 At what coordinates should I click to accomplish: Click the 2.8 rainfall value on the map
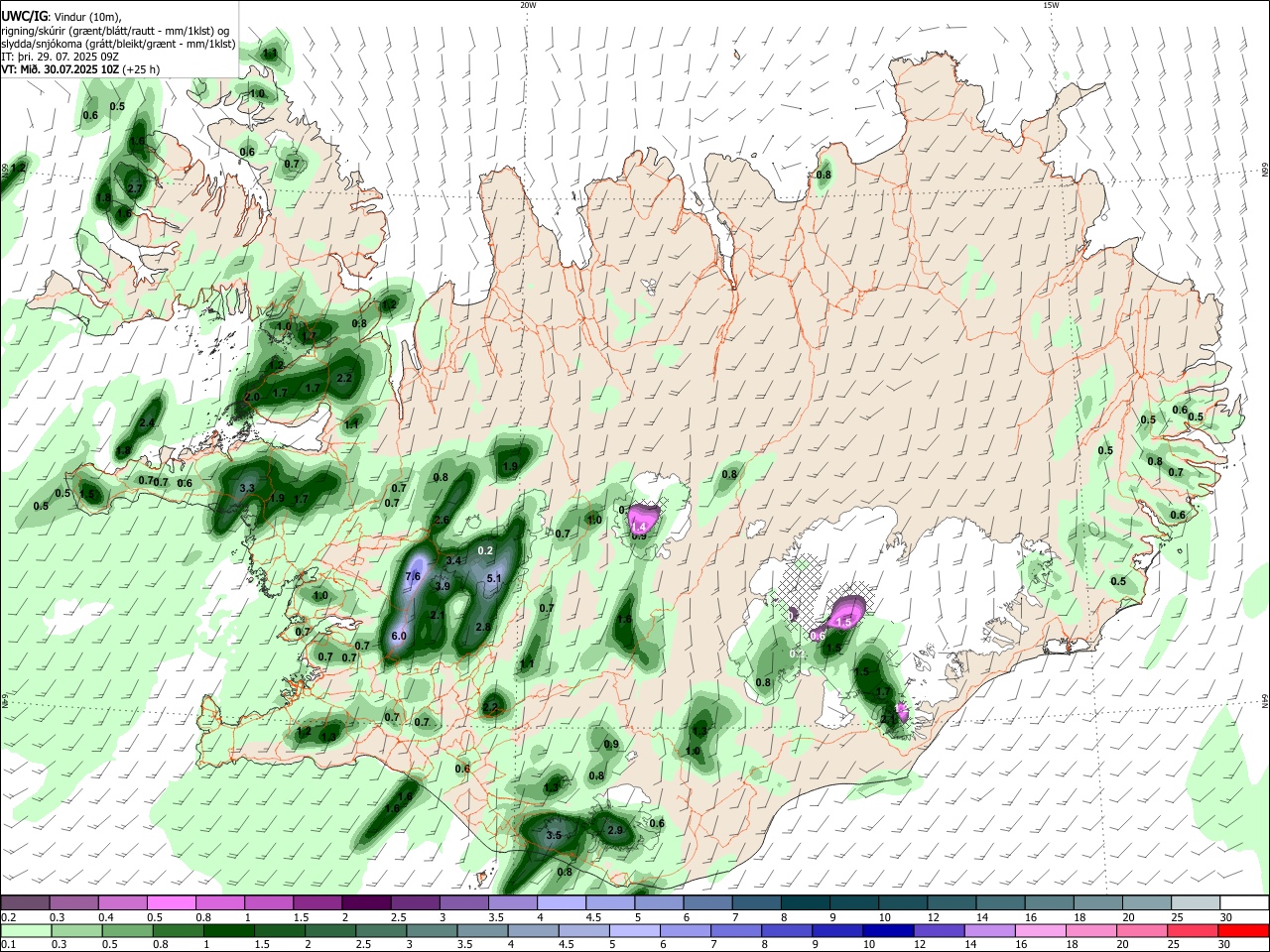coord(483,627)
